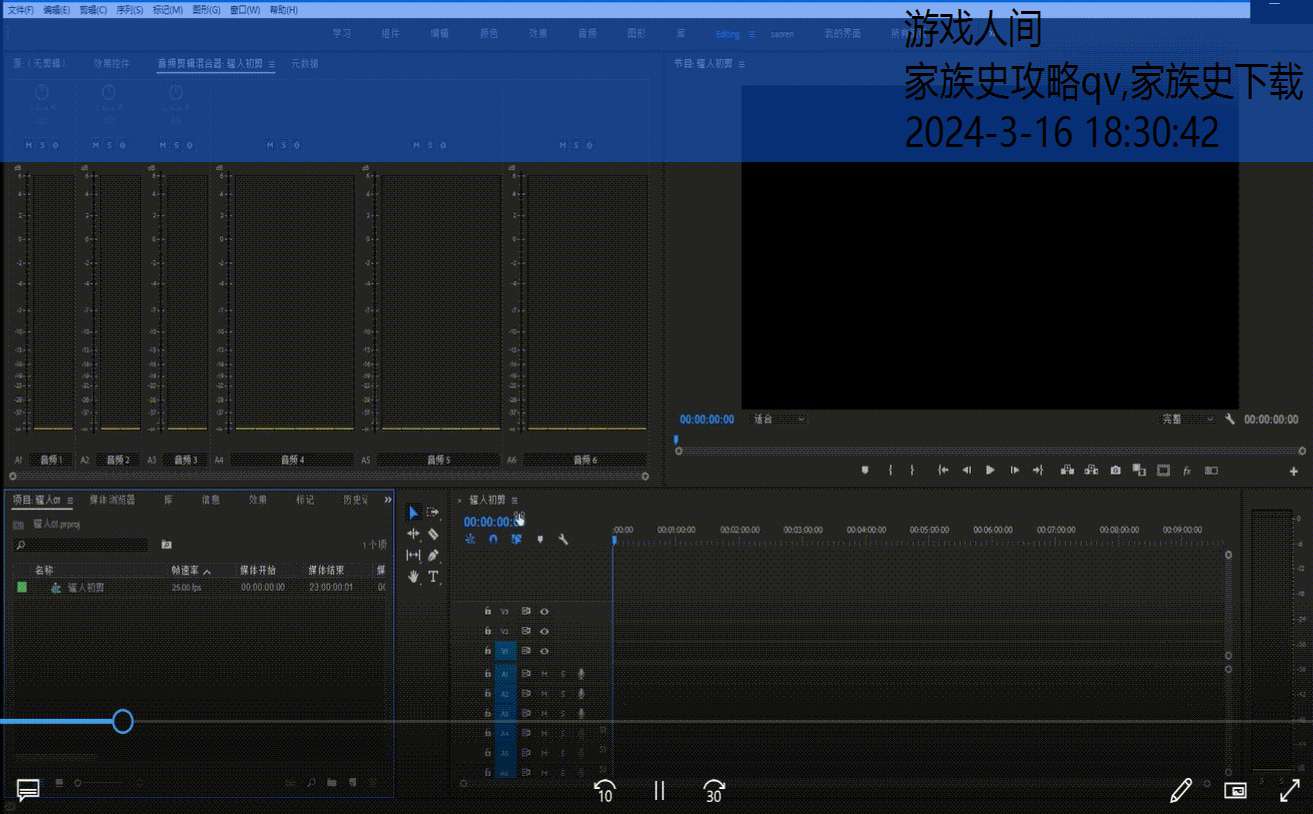Step back one frame in Program monitor
This screenshot has width=1313, height=814.
tap(967, 470)
